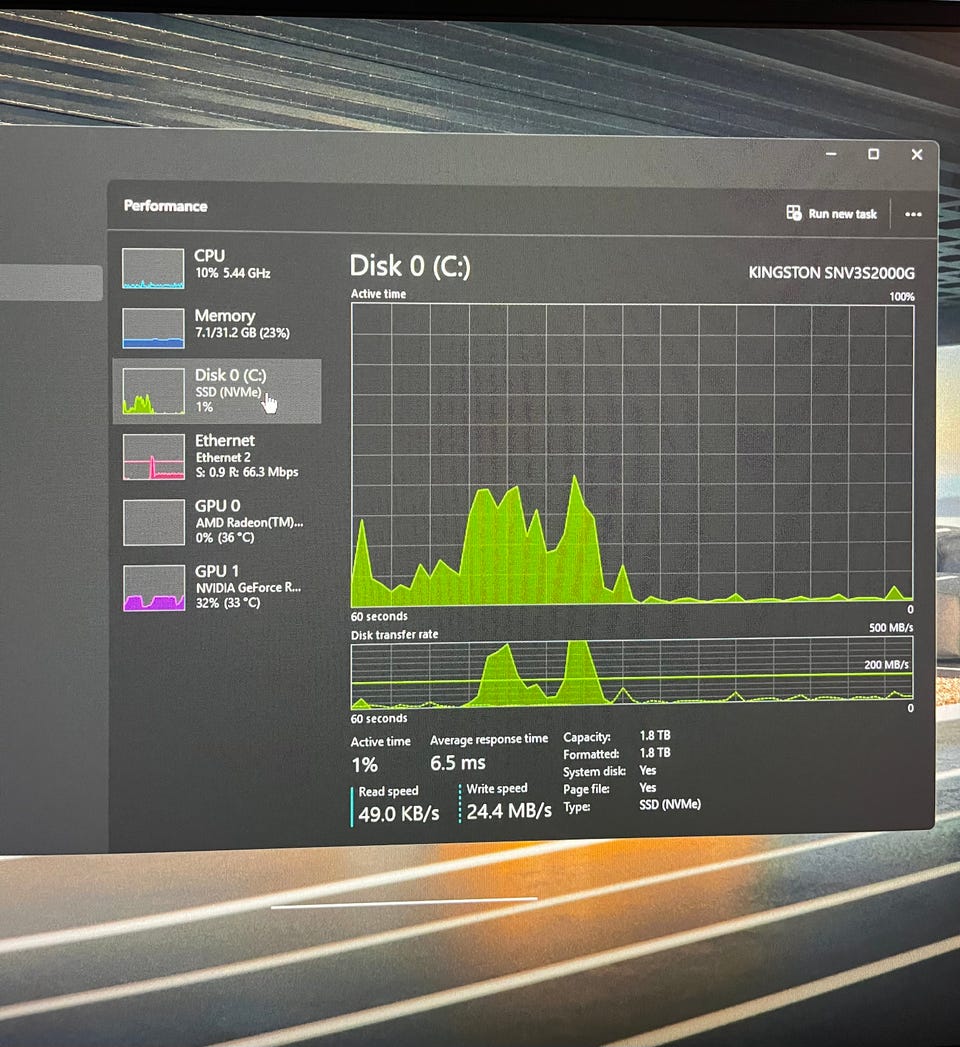Click inside the Active time graph
The height and width of the screenshot is (1047, 960).
coord(632,453)
